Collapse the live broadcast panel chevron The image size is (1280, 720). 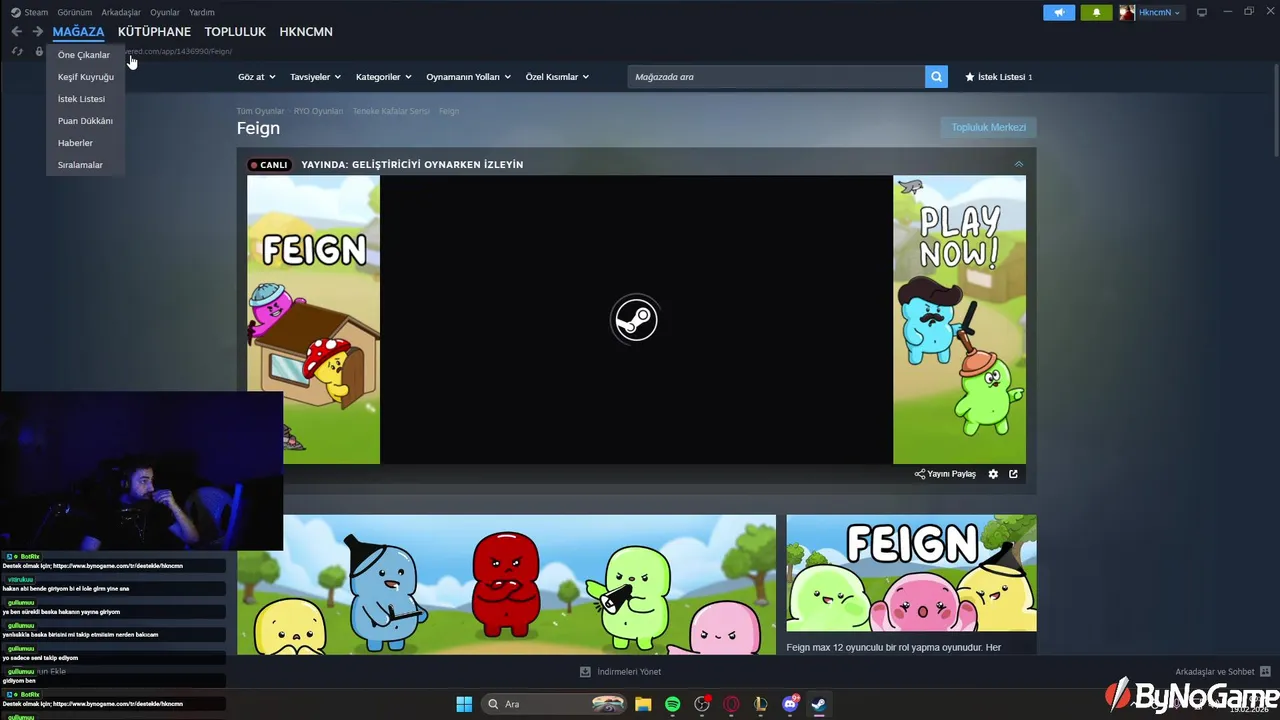[x=1019, y=164]
